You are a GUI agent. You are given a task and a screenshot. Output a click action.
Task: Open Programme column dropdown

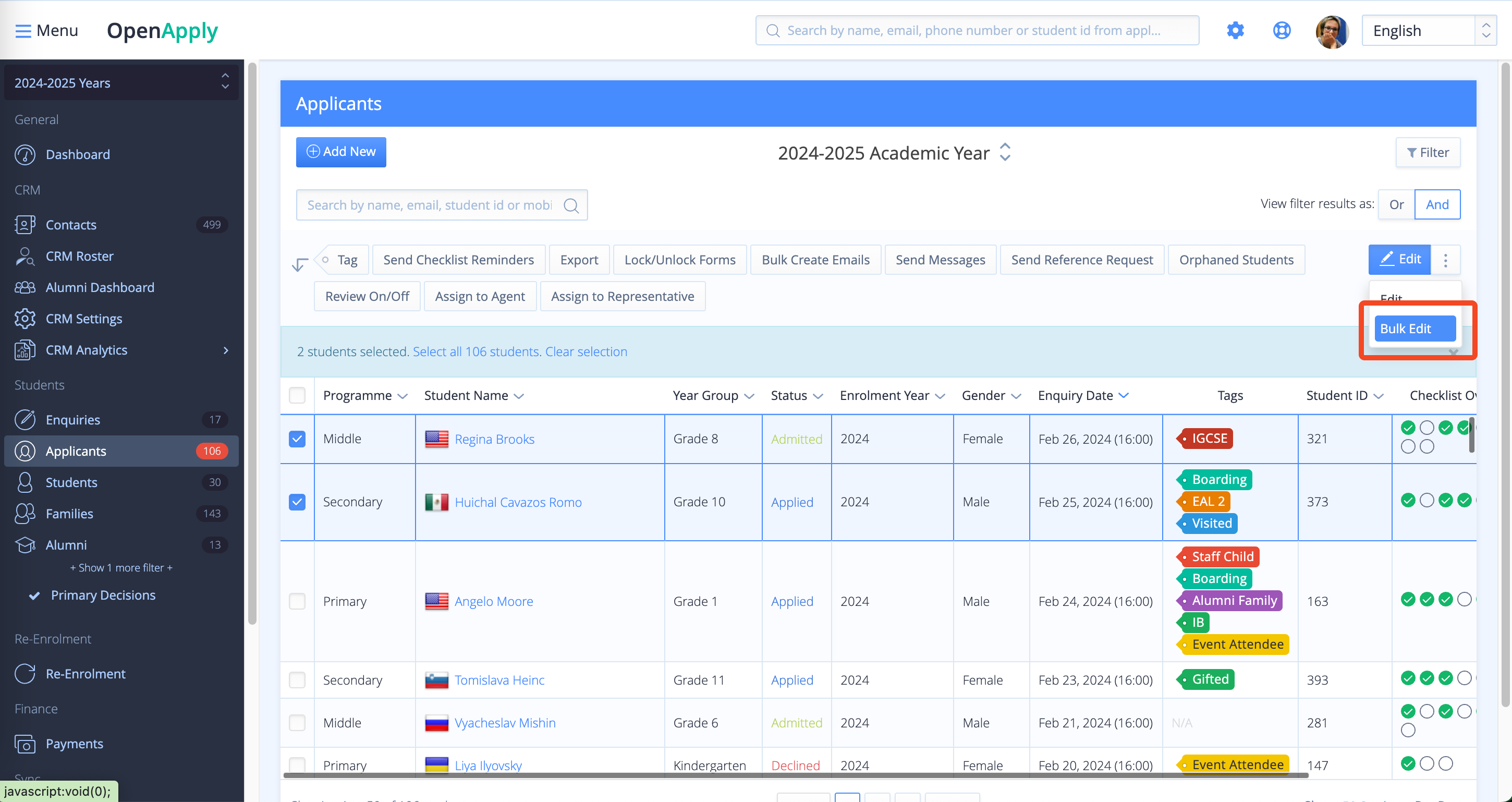click(402, 396)
